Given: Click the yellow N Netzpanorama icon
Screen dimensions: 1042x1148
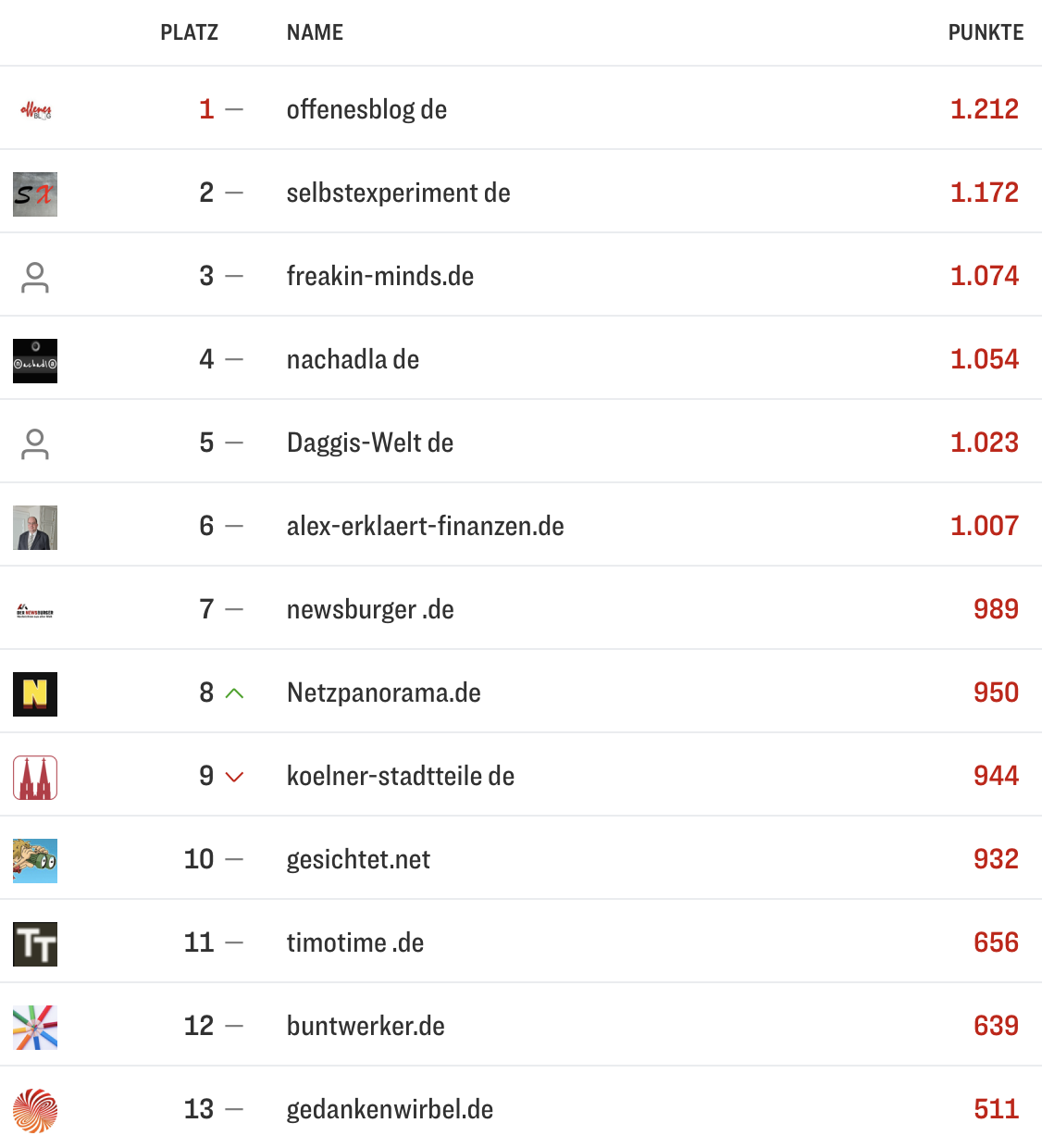Looking at the screenshot, I should (x=35, y=694).
